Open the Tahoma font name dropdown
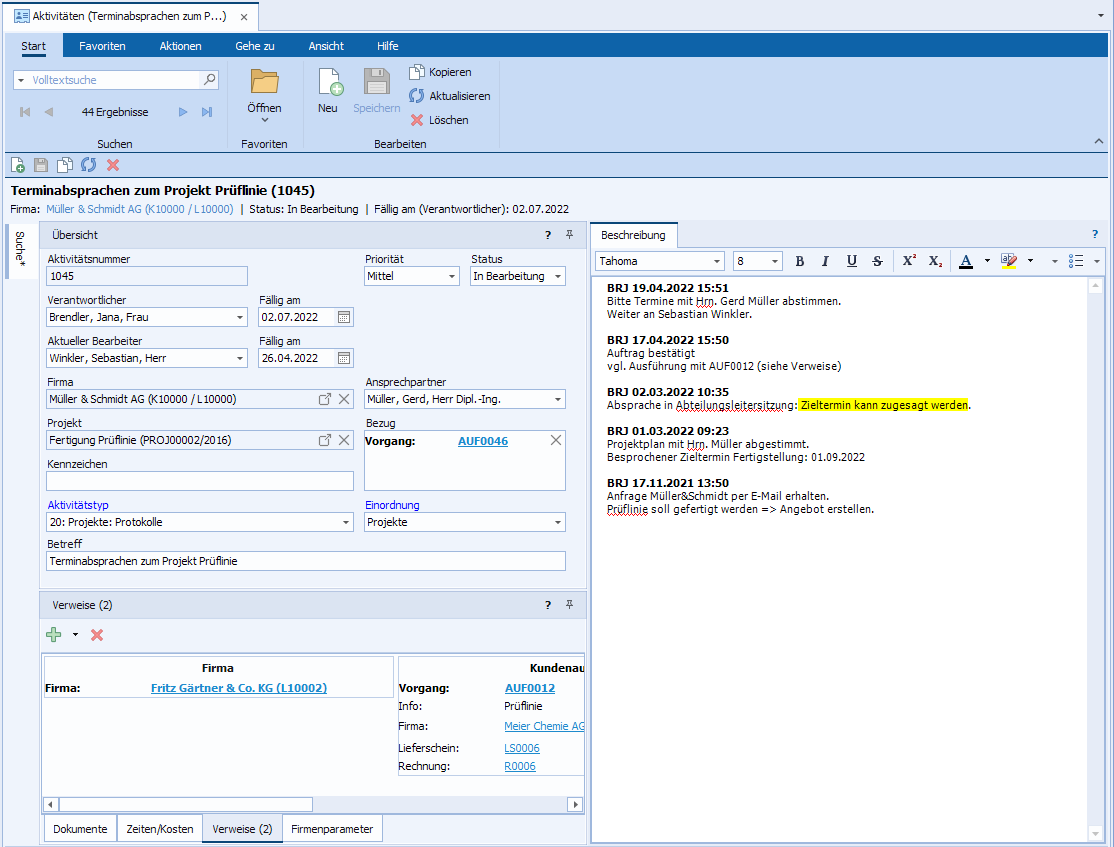This screenshot has height=847, width=1114. [x=717, y=261]
